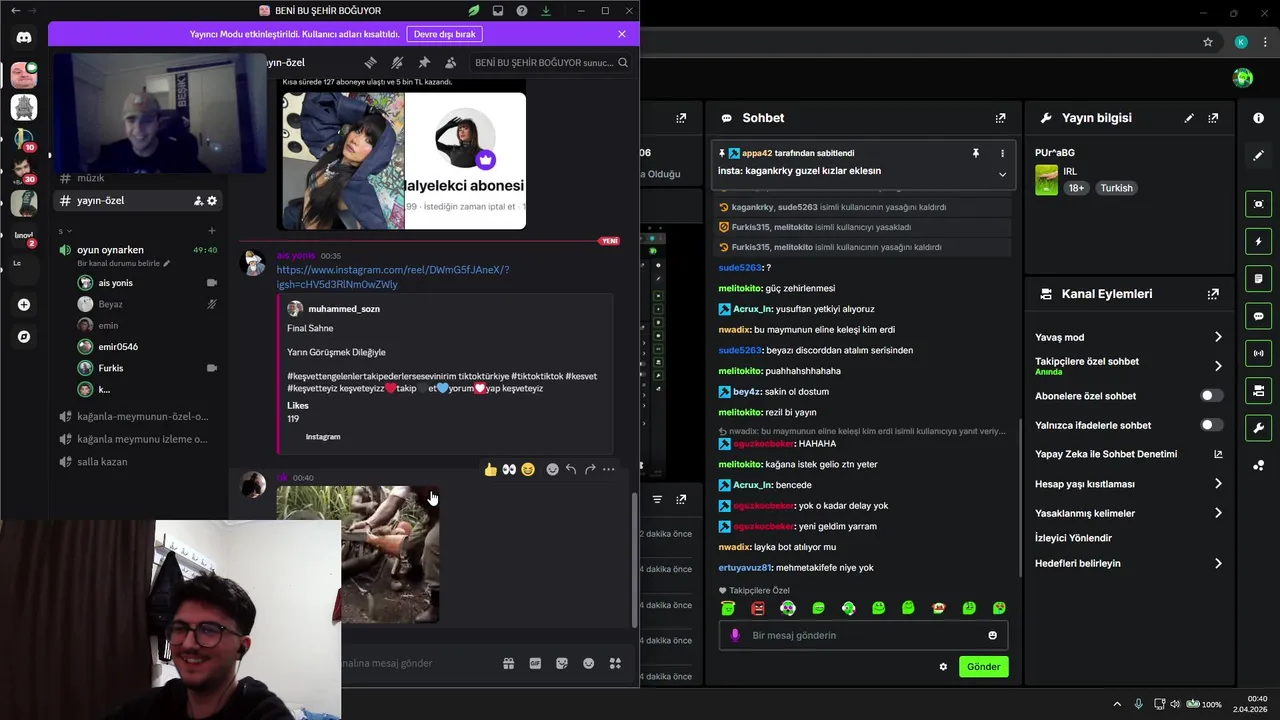Open the threads icon in channel header
This screenshot has width=1280, height=720.
370,62
